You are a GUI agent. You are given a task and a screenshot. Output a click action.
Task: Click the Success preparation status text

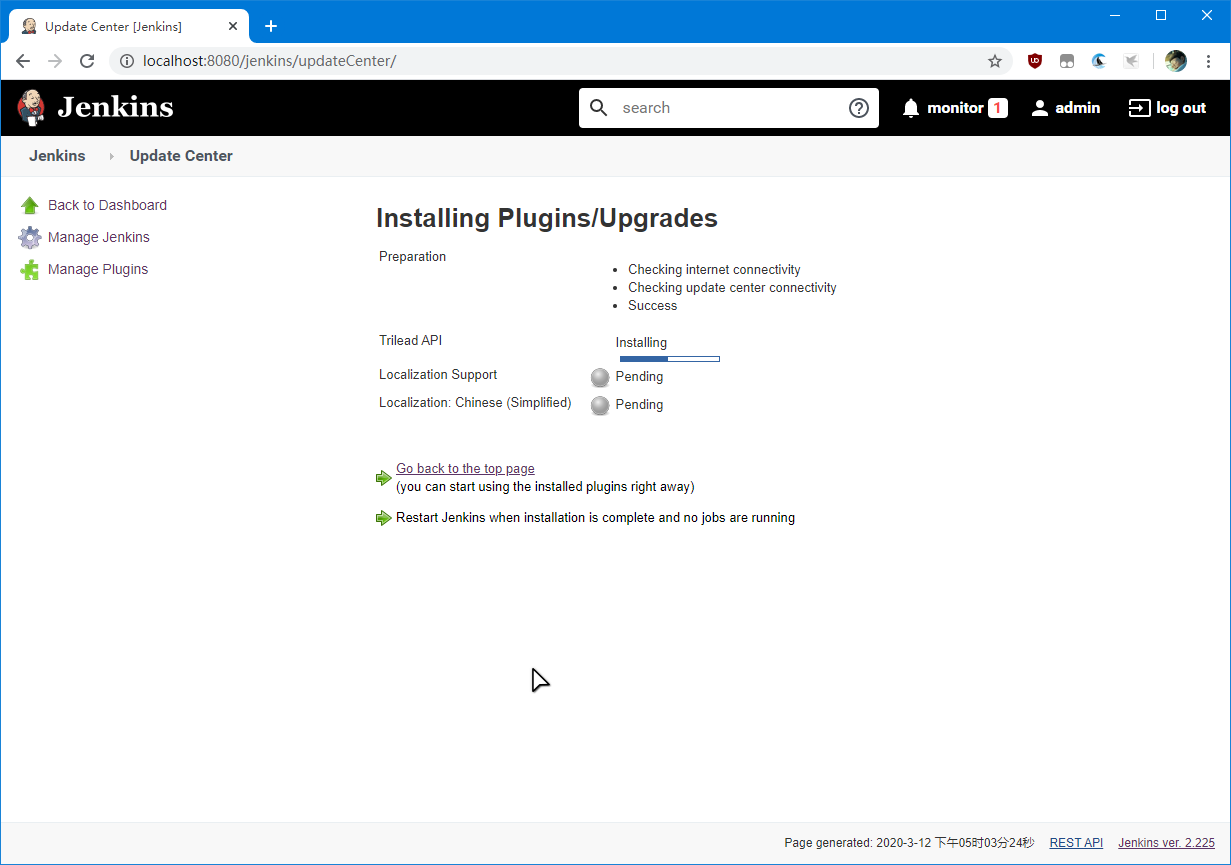(x=652, y=305)
